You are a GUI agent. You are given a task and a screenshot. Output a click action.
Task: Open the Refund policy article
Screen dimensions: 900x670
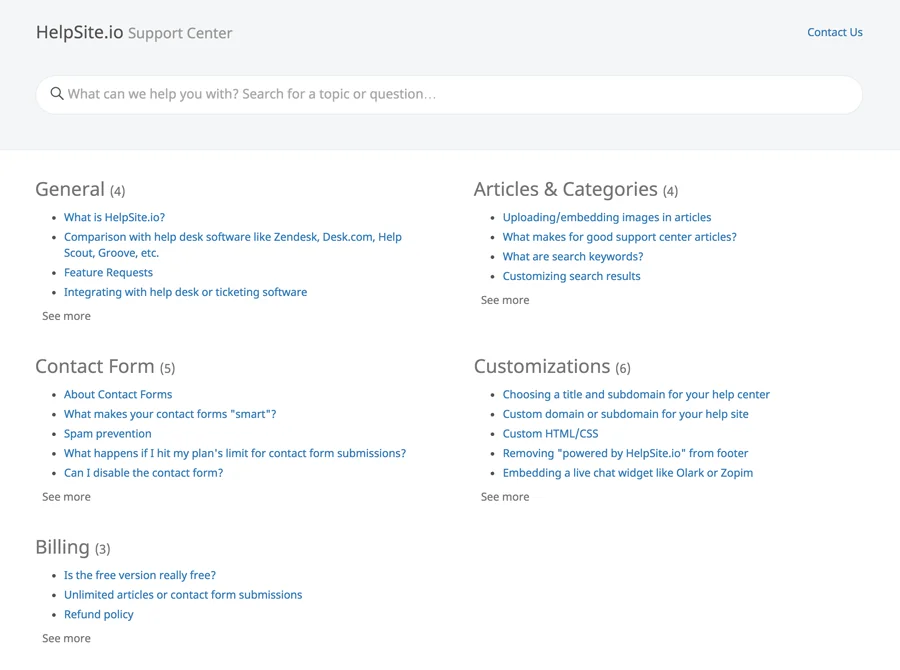click(98, 614)
